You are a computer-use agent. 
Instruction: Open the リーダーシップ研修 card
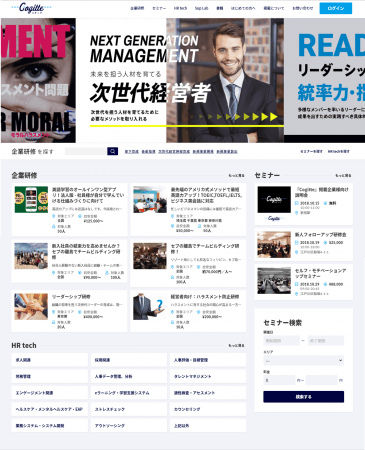point(69,311)
